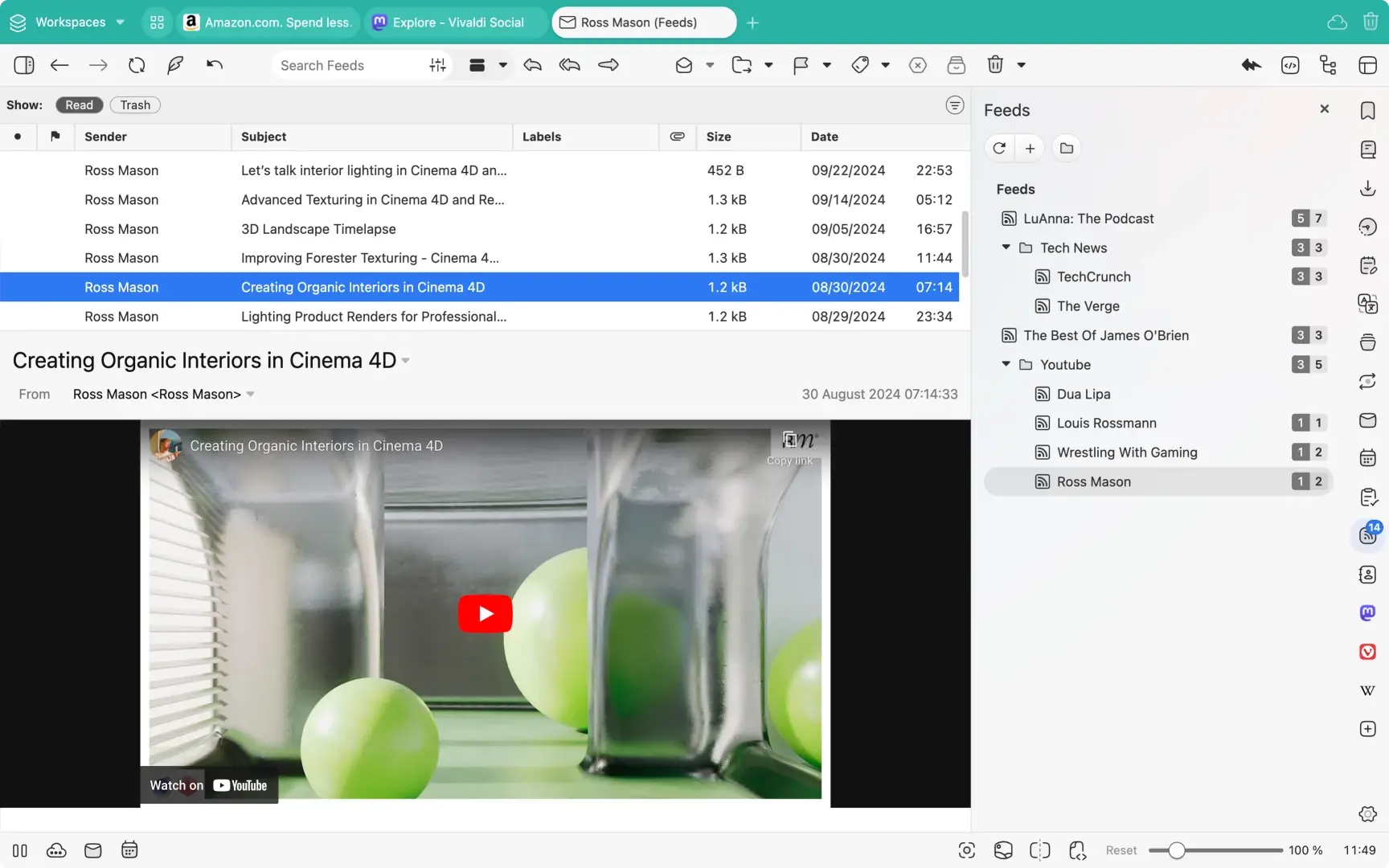Click Watch on YouTube
Viewport: 1389px width, 868px height.
click(208, 785)
